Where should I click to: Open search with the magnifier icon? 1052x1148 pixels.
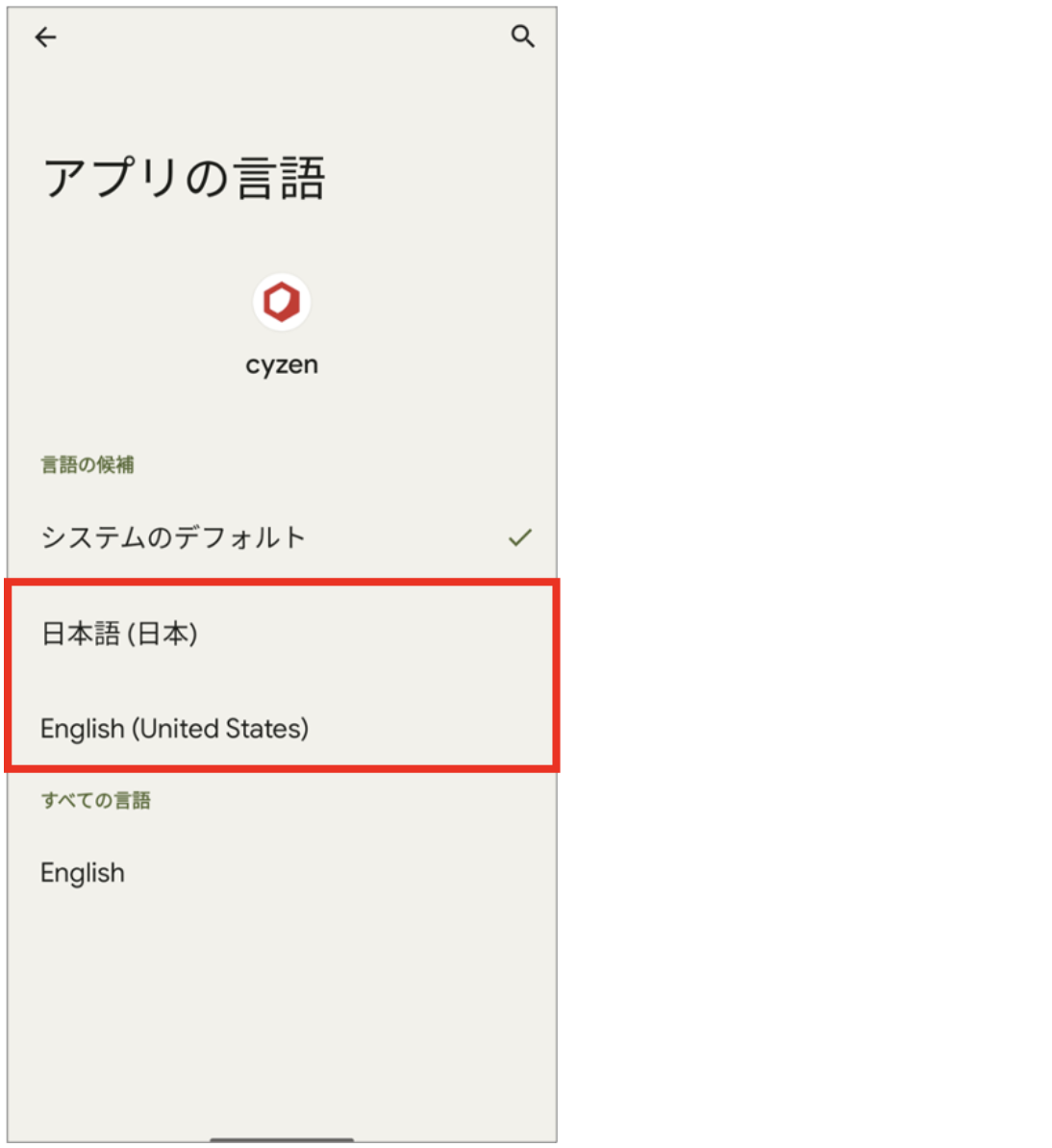[523, 36]
